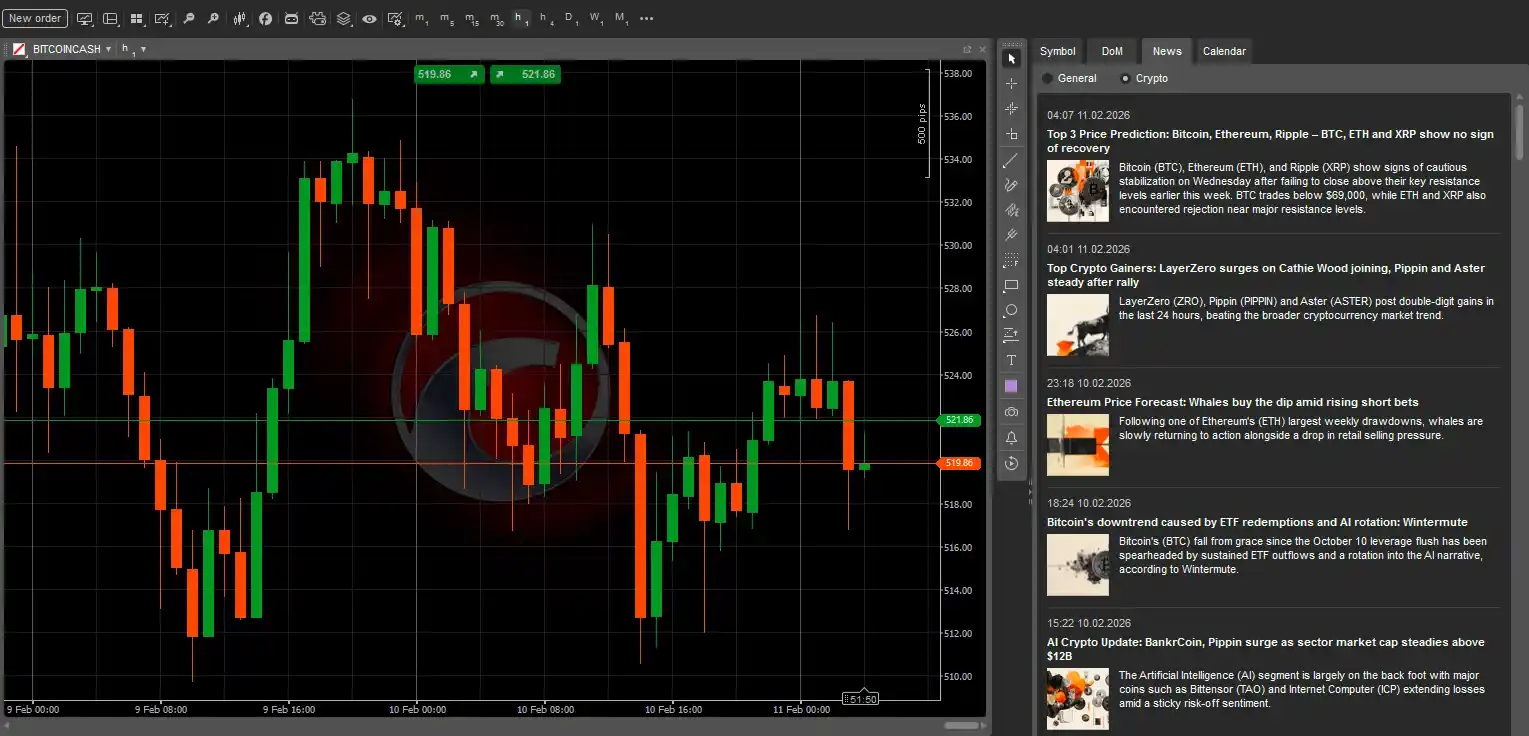Select the Text annotation tool
The image size is (1529, 736).
[x=1011, y=360]
